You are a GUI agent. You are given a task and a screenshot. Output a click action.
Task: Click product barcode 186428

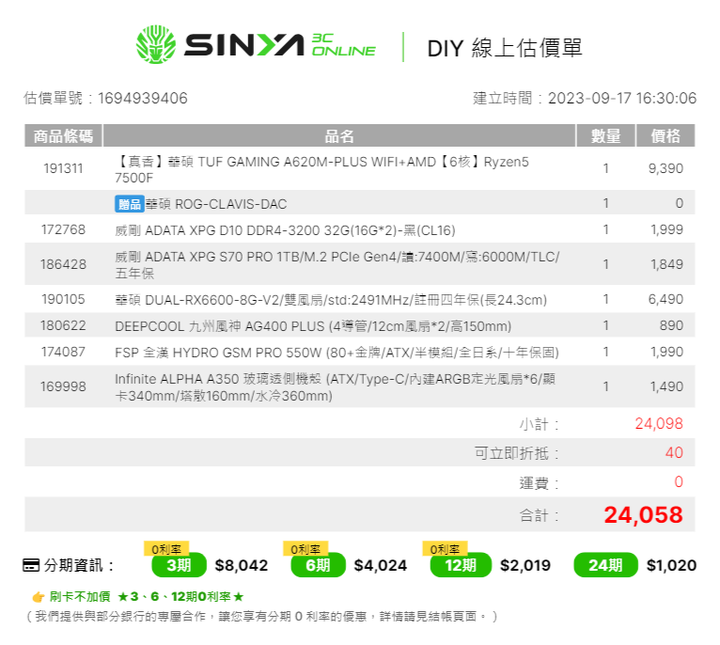coord(63,264)
